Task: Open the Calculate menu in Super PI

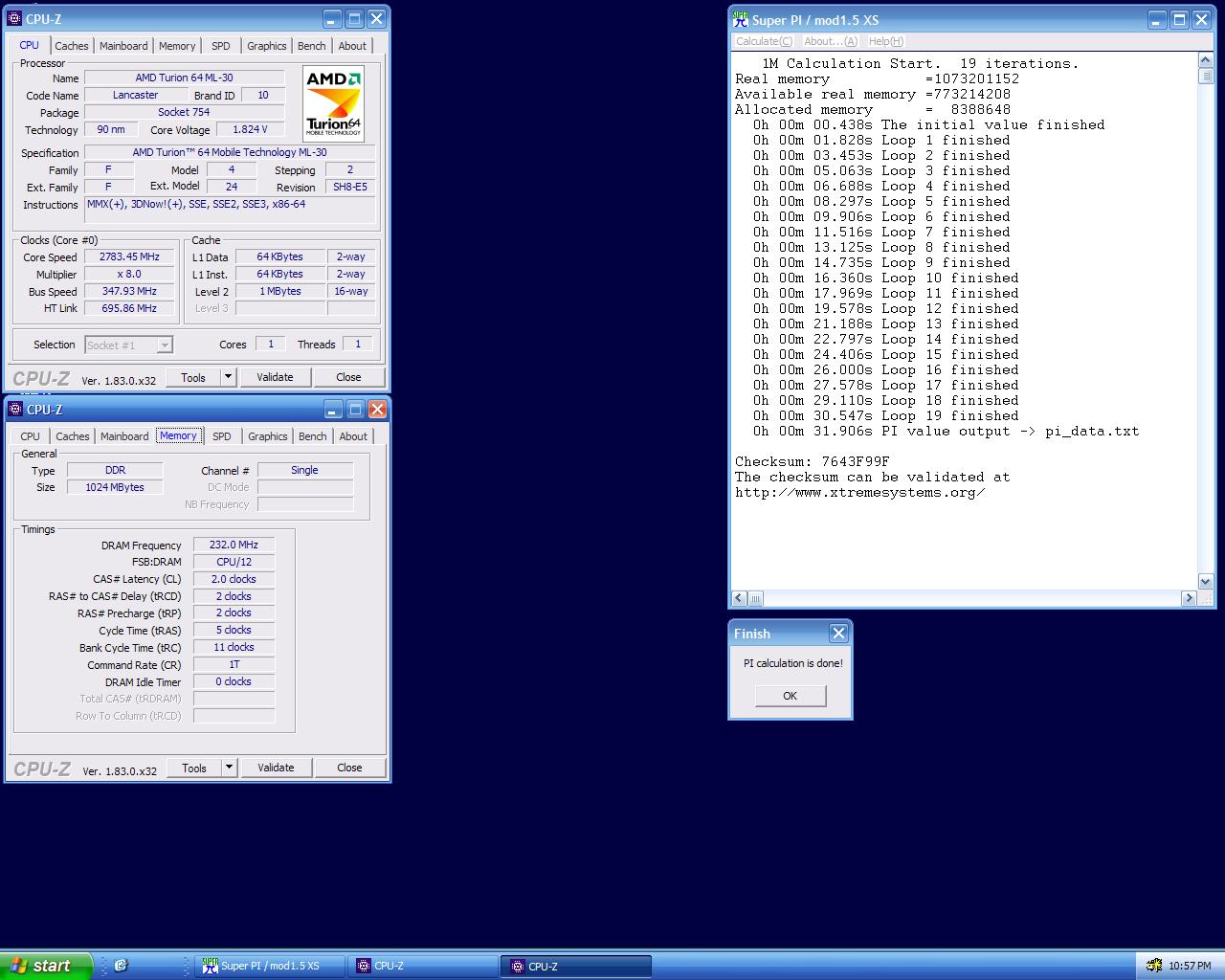Action: click(x=763, y=41)
